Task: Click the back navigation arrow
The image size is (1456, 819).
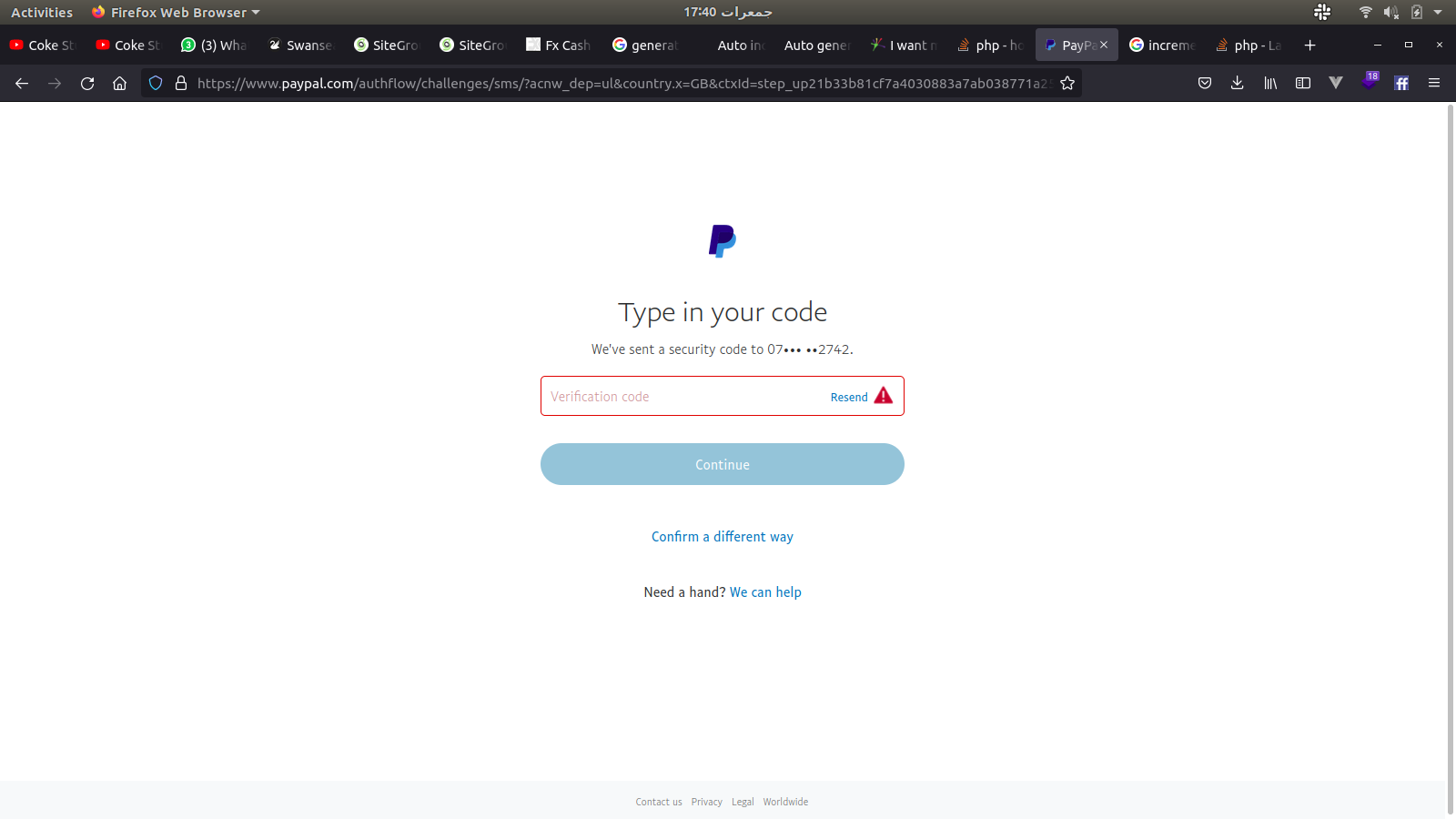Action: click(22, 84)
